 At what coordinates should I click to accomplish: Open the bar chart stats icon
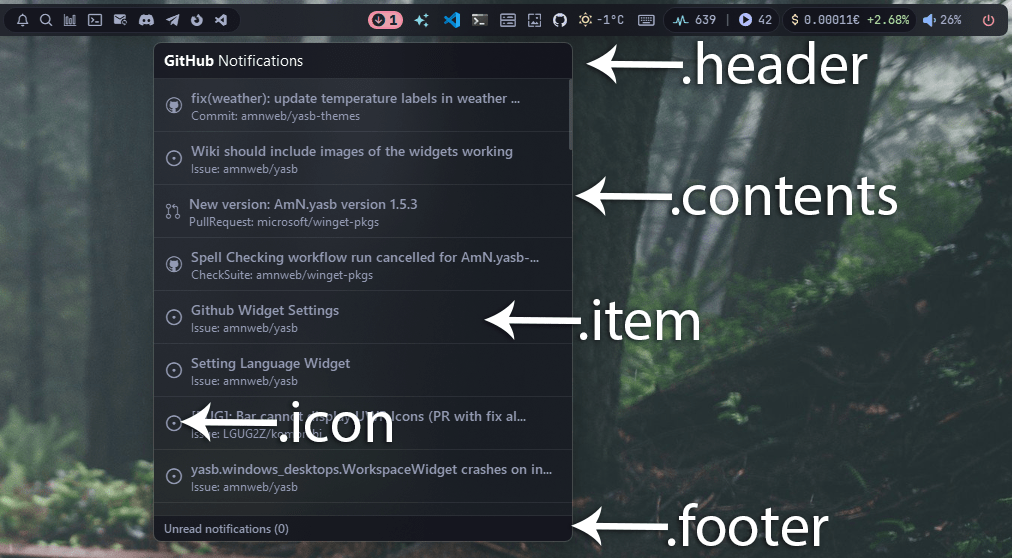pos(70,20)
